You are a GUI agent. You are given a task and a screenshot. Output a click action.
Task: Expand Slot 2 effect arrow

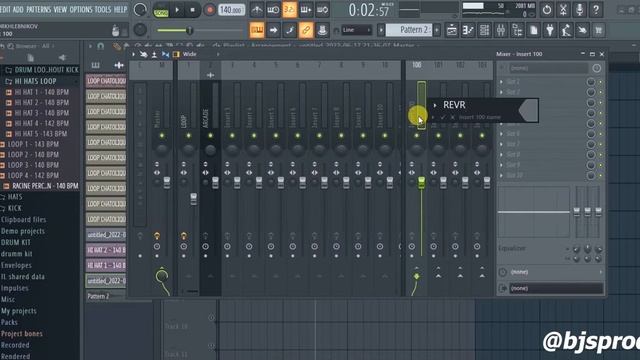[x=501, y=92]
